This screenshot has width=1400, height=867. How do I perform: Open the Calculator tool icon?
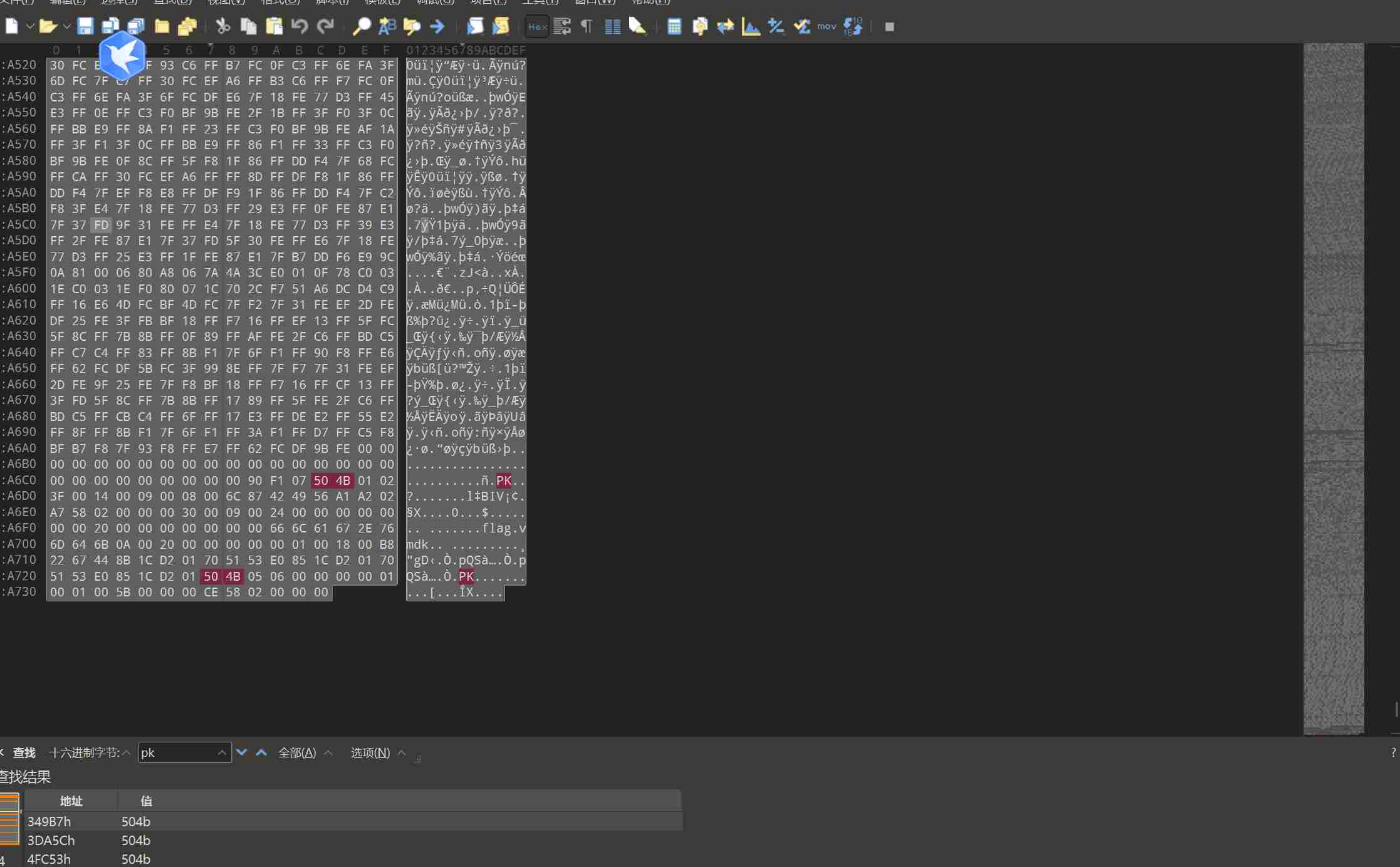click(x=674, y=26)
